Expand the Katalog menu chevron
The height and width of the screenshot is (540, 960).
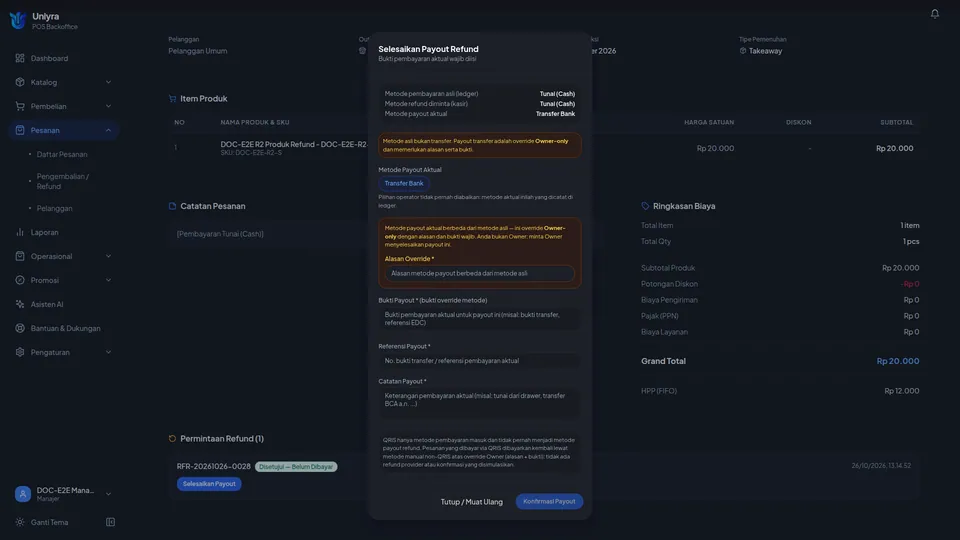coord(108,82)
